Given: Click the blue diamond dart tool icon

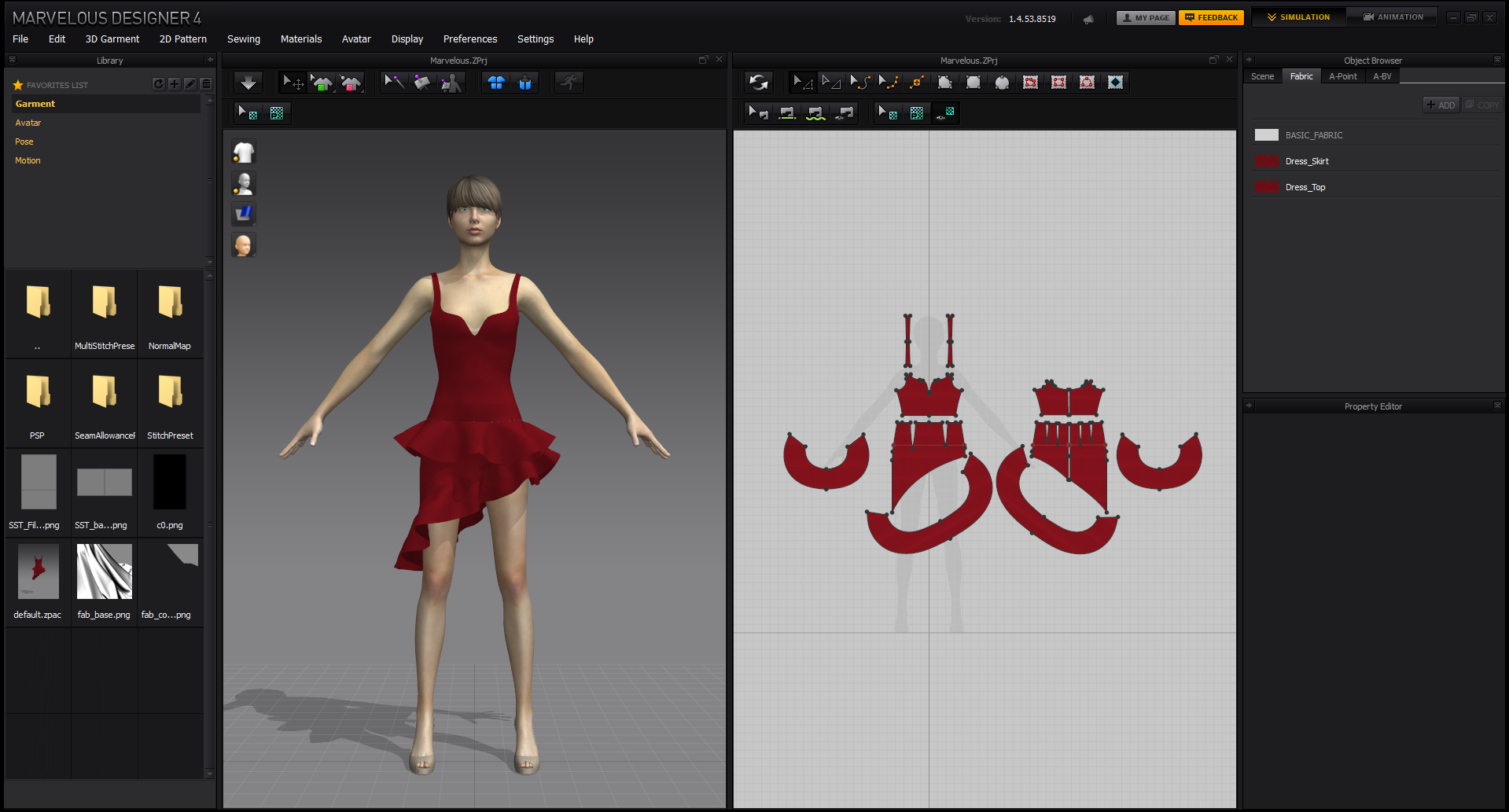Looking at the screenshot, I should [x=1115, y=83].
